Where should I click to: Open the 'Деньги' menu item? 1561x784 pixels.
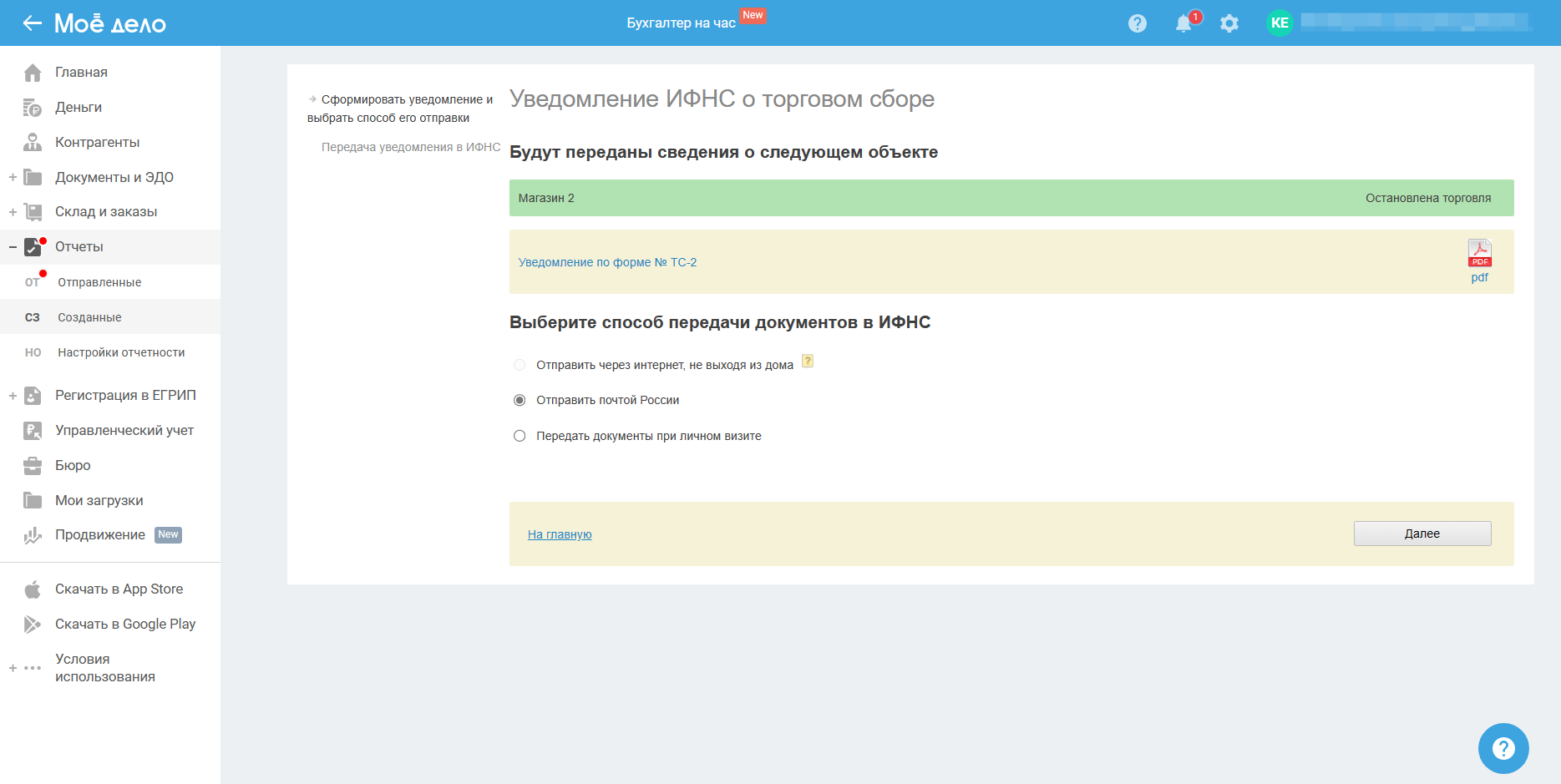tap(79, 108)
